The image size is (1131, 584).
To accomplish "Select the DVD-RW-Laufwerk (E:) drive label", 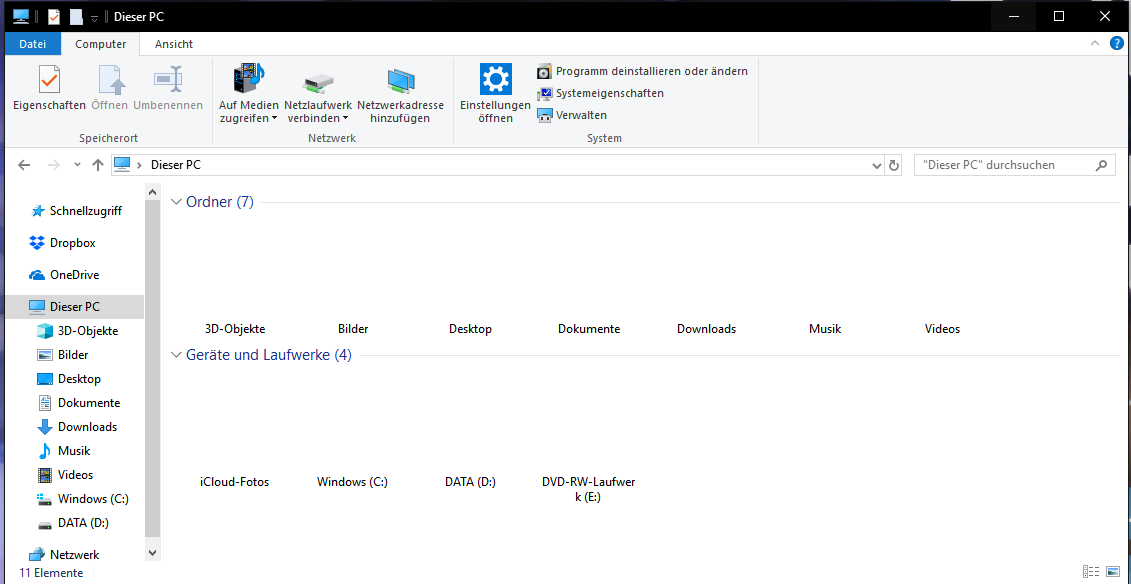I will tap(589, 489).
